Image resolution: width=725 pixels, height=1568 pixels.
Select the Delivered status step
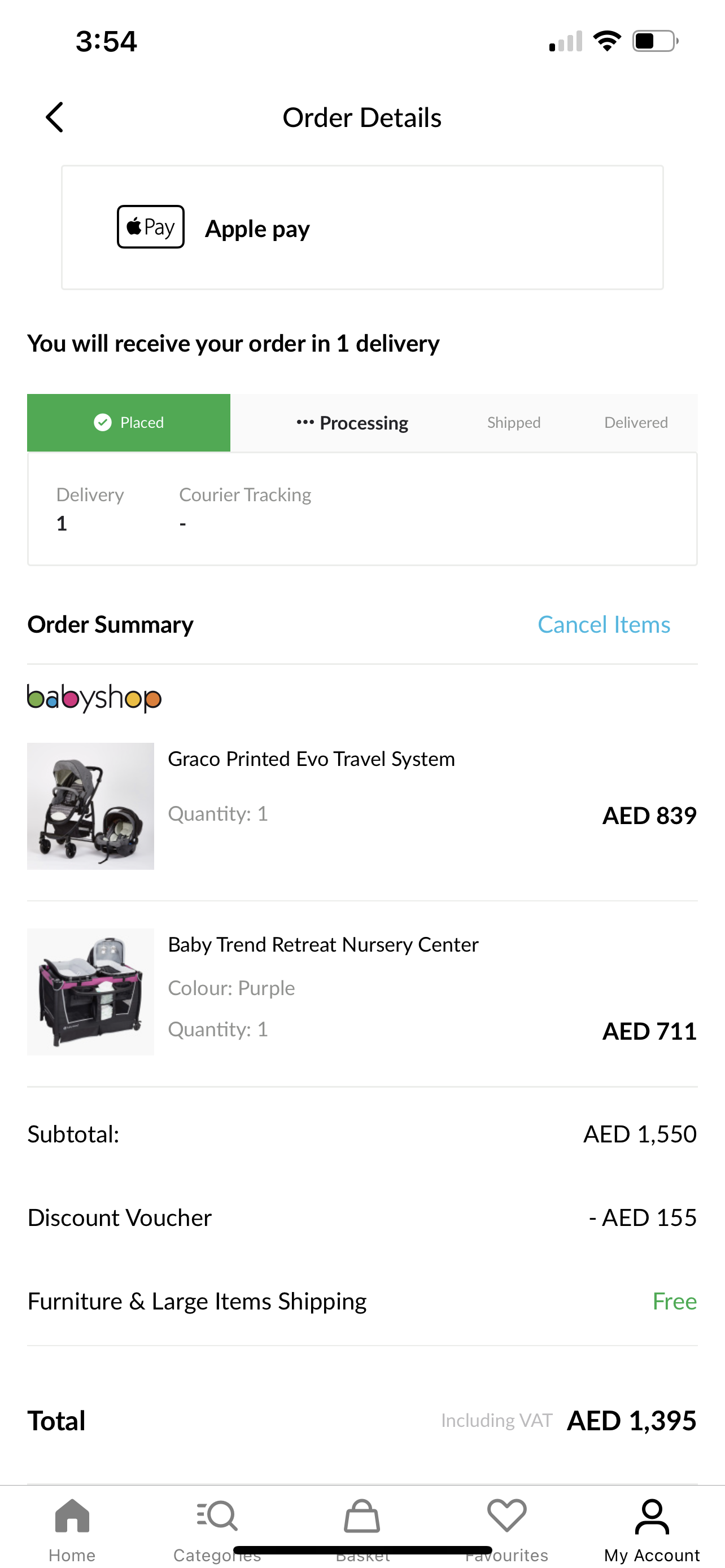pyautogui.click(x=636, y=423)
